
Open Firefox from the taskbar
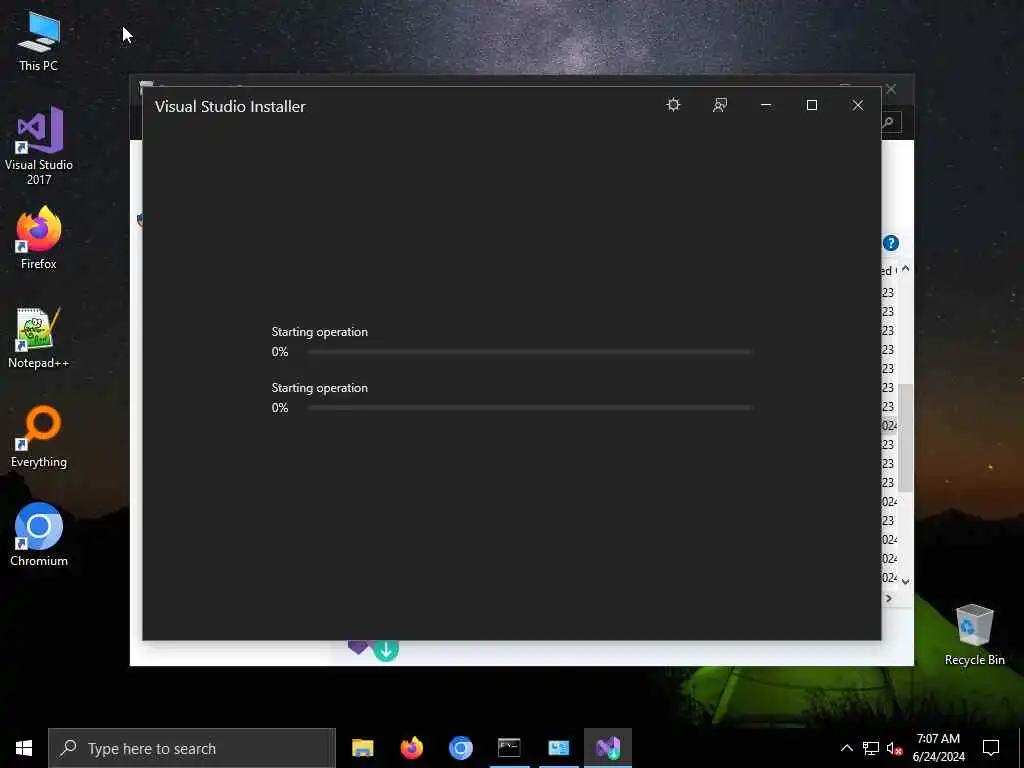click(x=411, y=748)
